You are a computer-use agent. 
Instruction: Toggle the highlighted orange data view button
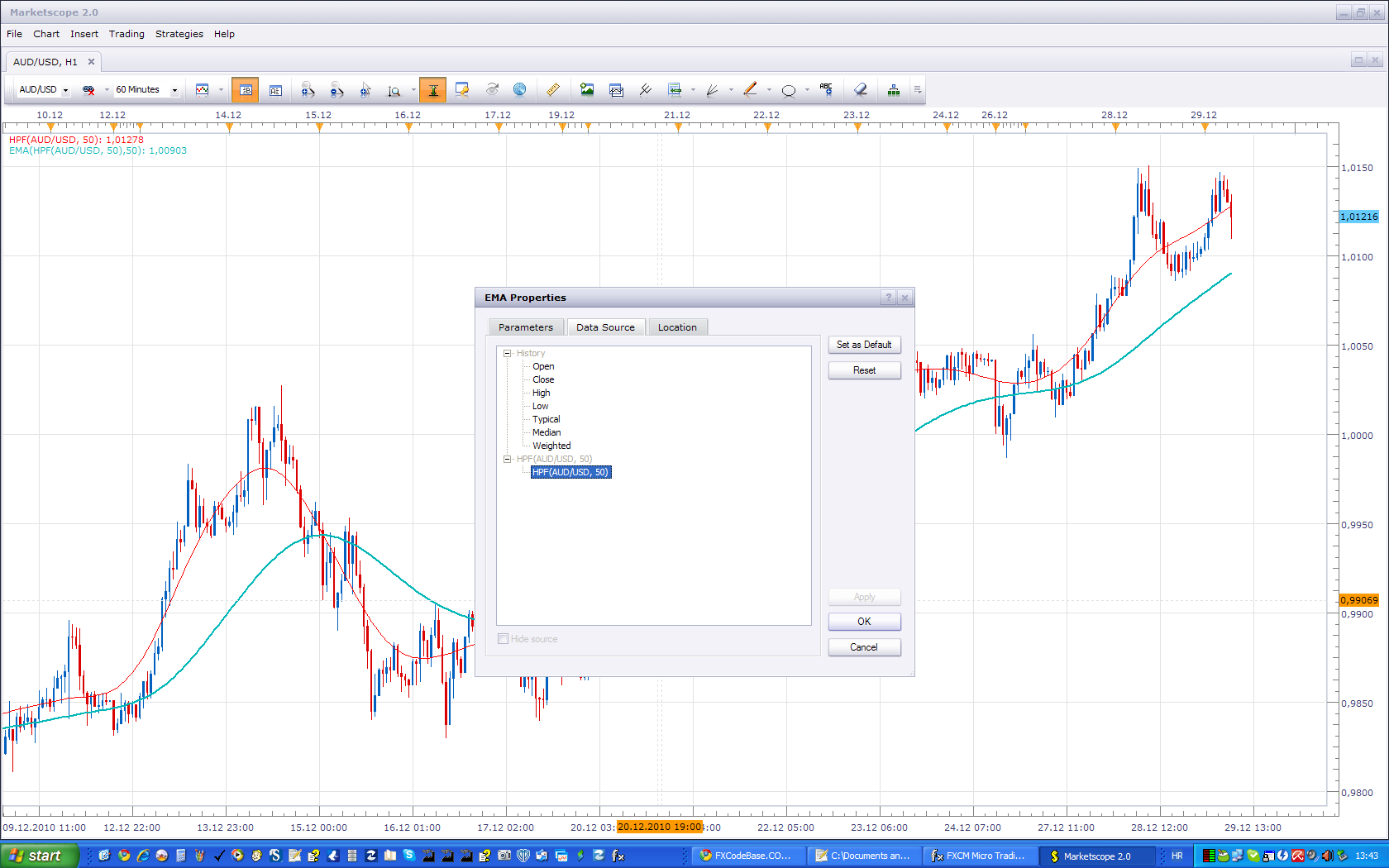point(246,90)
